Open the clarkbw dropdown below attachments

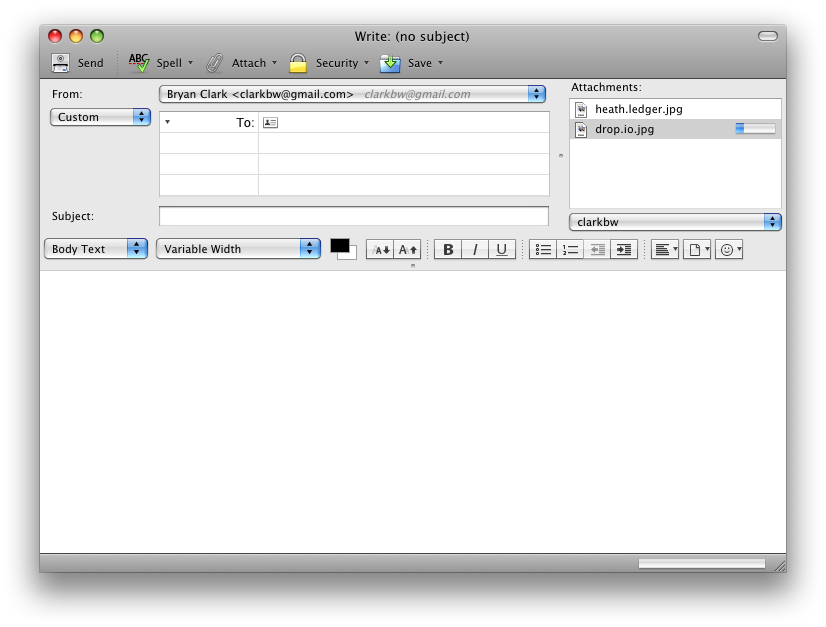[x=675, y=222]
